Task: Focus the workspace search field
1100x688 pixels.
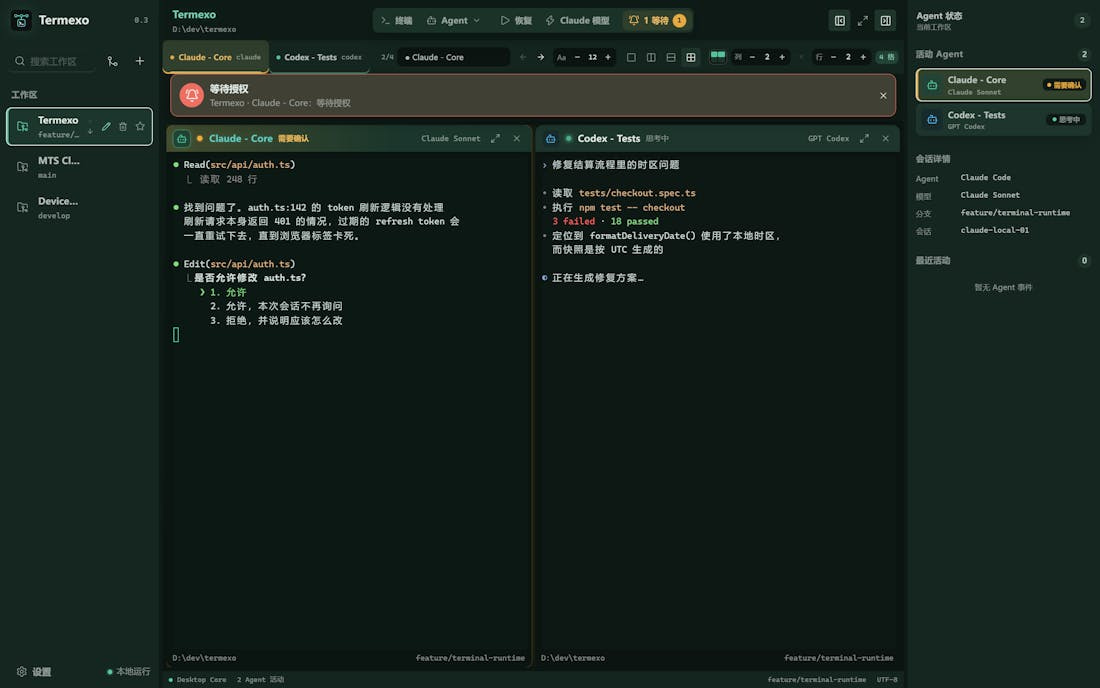Action: [53, 61]
